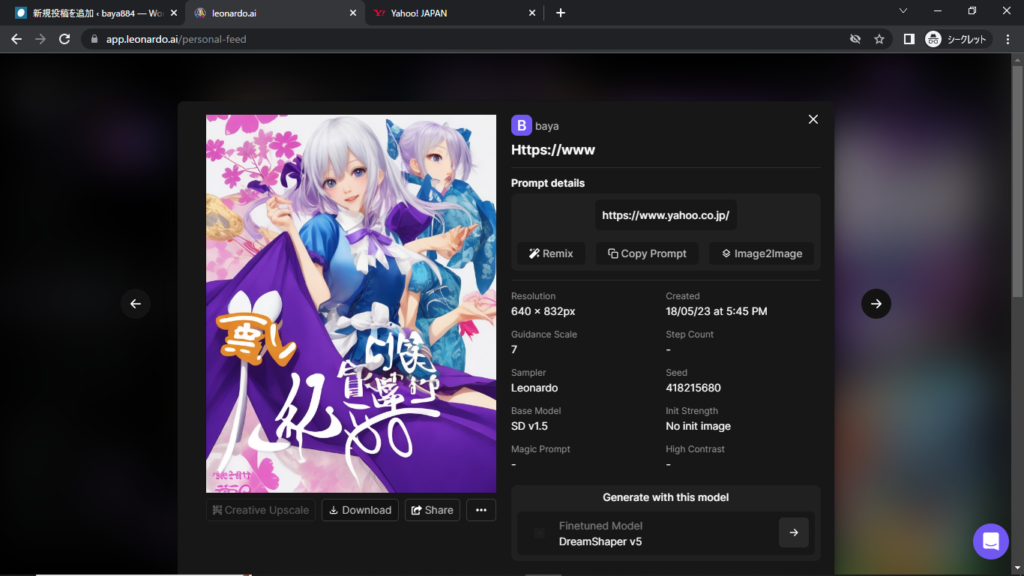Click the Remix button

pos(551,253)
